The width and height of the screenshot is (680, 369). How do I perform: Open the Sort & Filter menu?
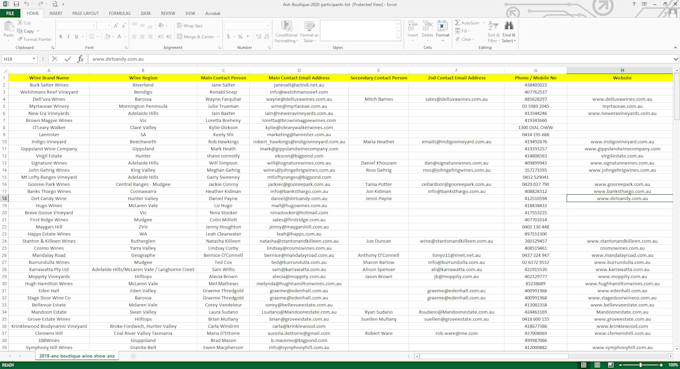click(493, 31)
